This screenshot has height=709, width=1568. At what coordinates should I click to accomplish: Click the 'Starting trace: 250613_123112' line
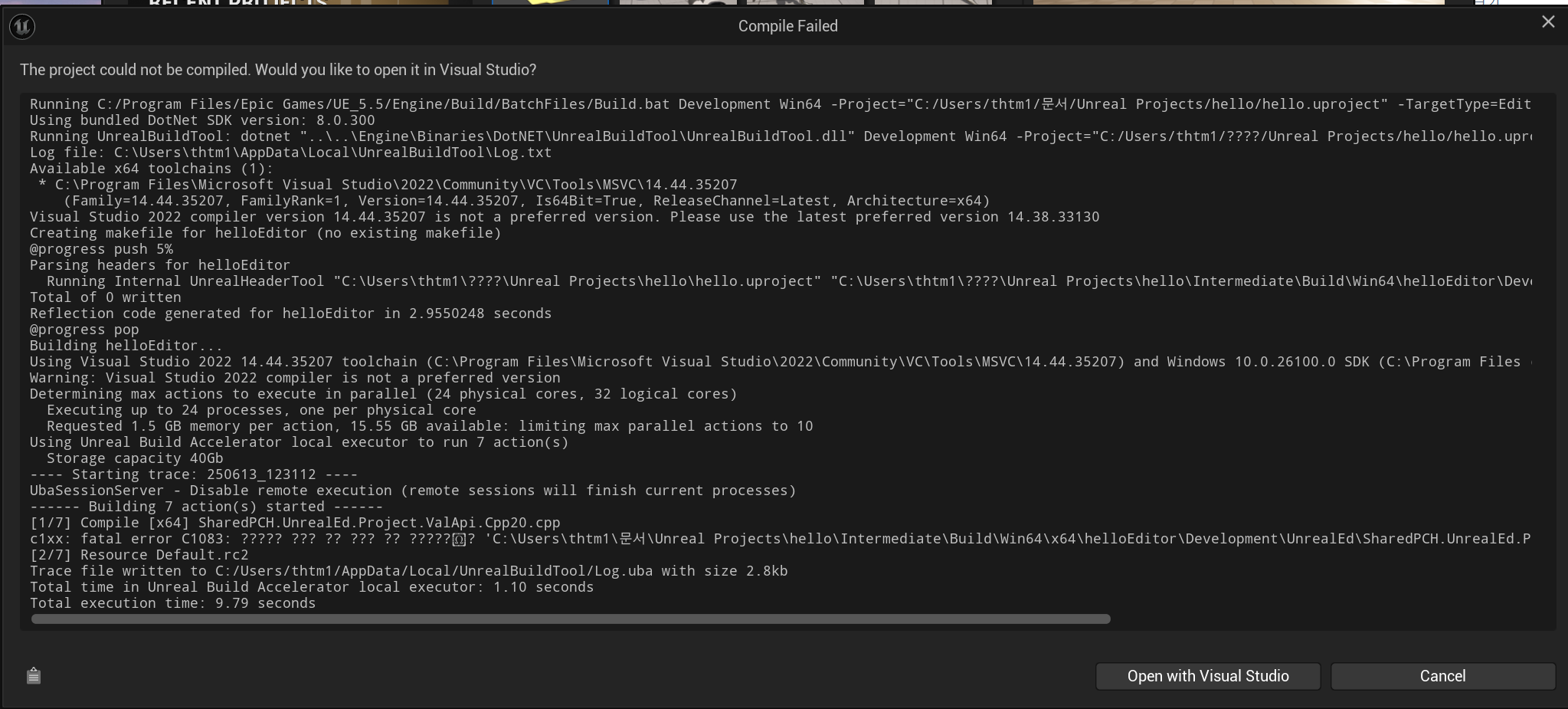click(194, 474)
